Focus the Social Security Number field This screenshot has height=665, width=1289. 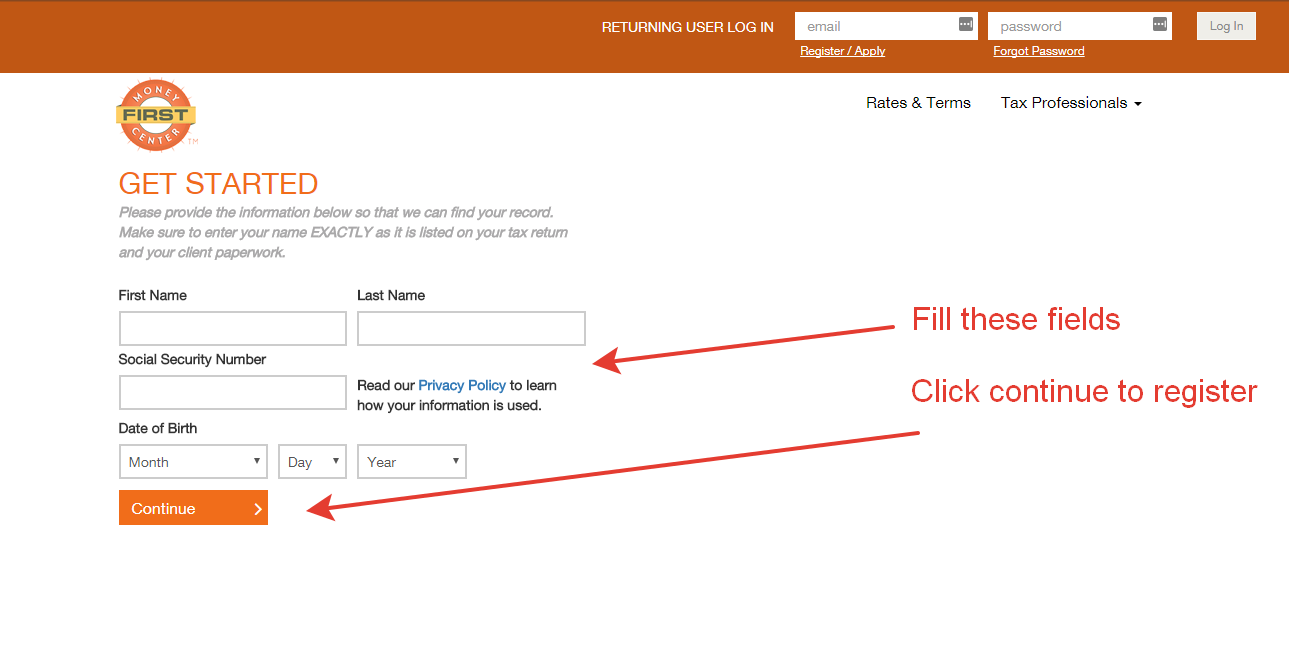coord(233,393)
